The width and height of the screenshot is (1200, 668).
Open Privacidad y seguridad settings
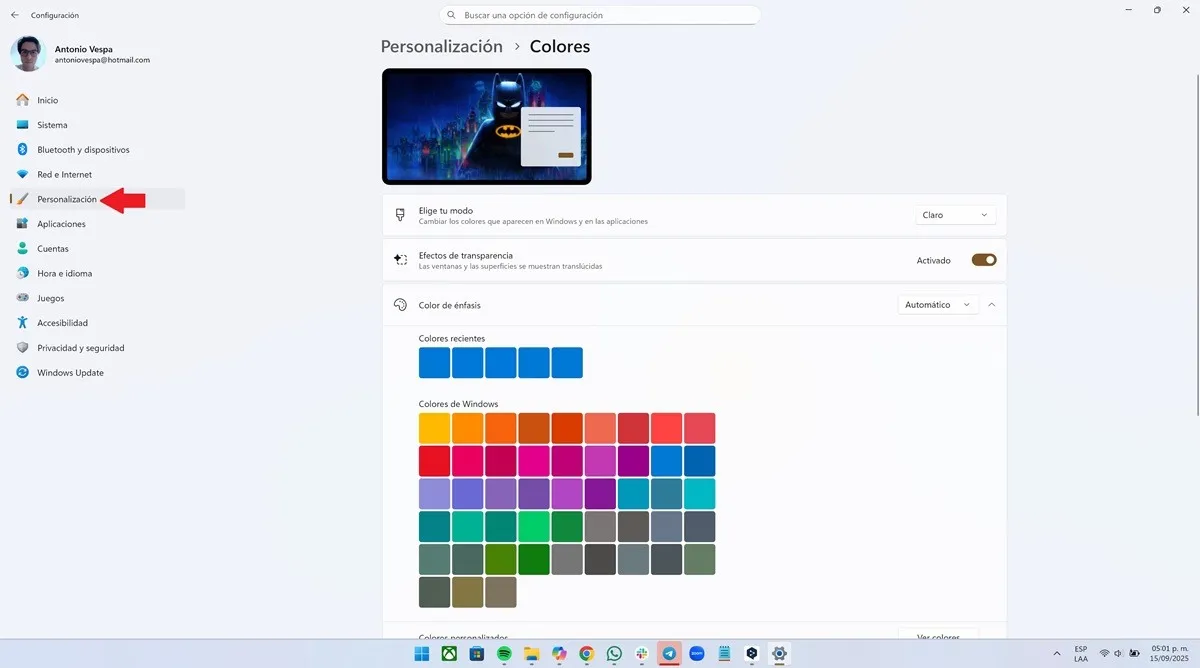[x=95, y=348]
